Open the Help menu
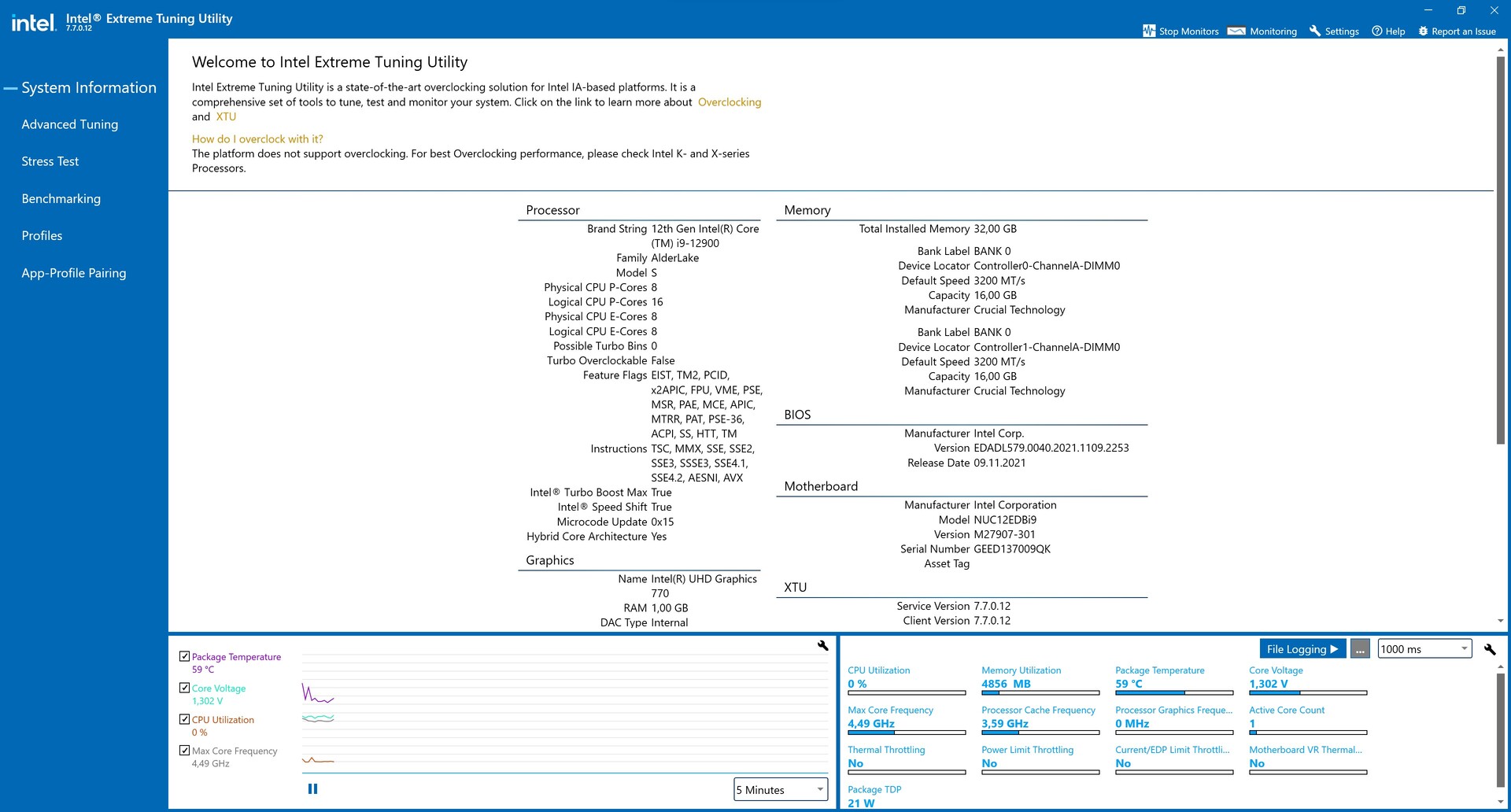1511x812 pixels. 1388,31
